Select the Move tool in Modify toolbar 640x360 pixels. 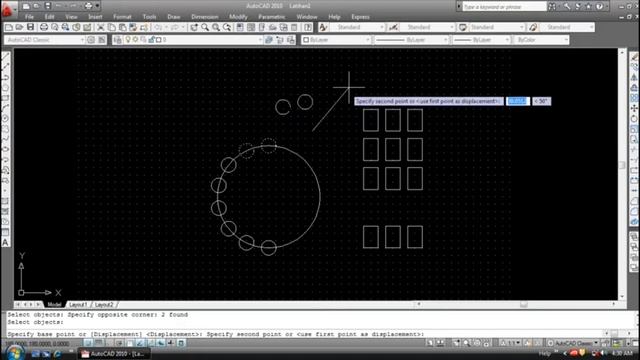pyautogui.click(x=634, y=108)
